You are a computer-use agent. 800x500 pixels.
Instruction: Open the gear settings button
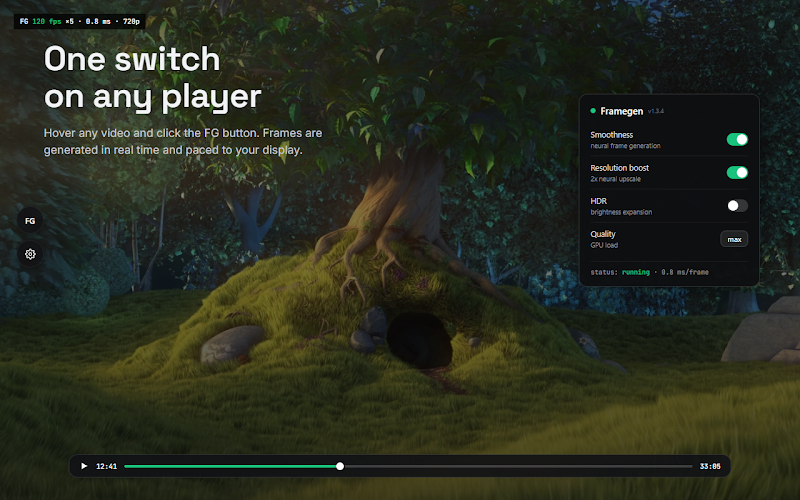pos(30,254)
